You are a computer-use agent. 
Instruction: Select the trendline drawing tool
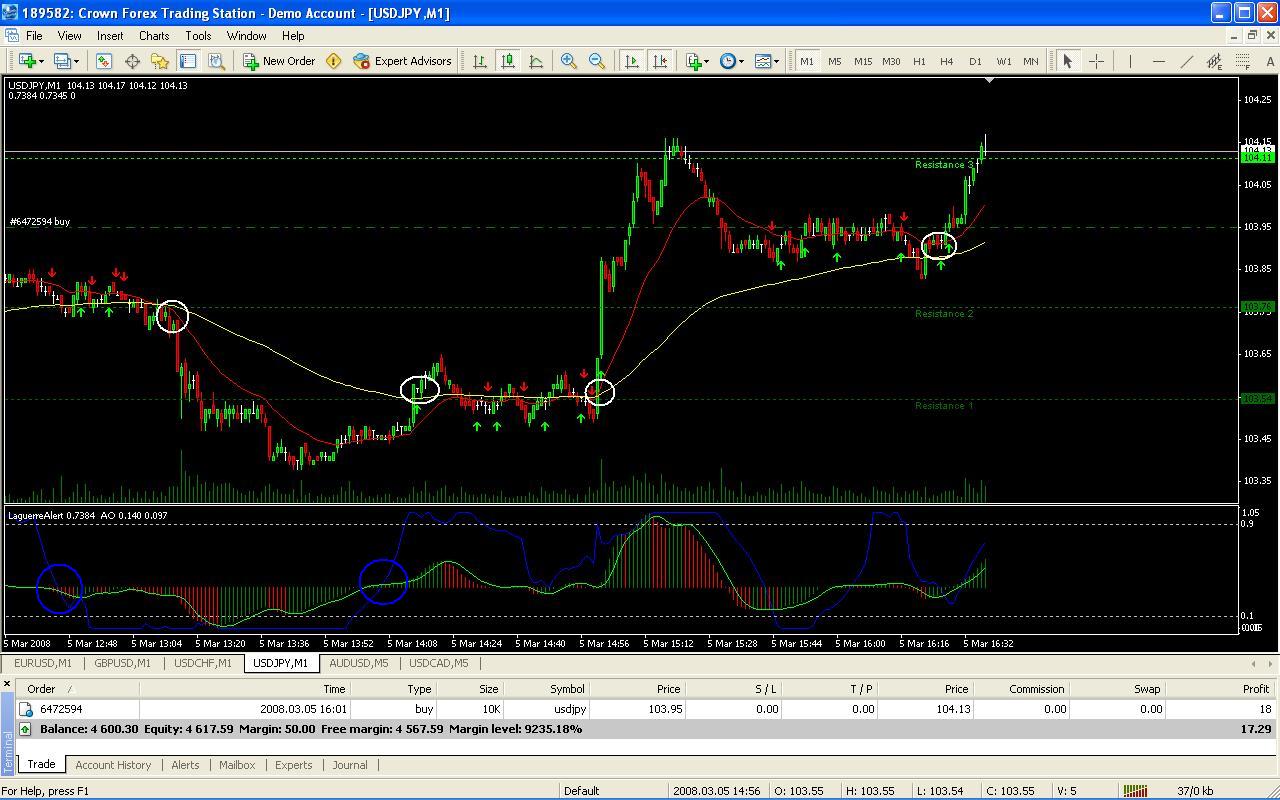click(1186, 61)
